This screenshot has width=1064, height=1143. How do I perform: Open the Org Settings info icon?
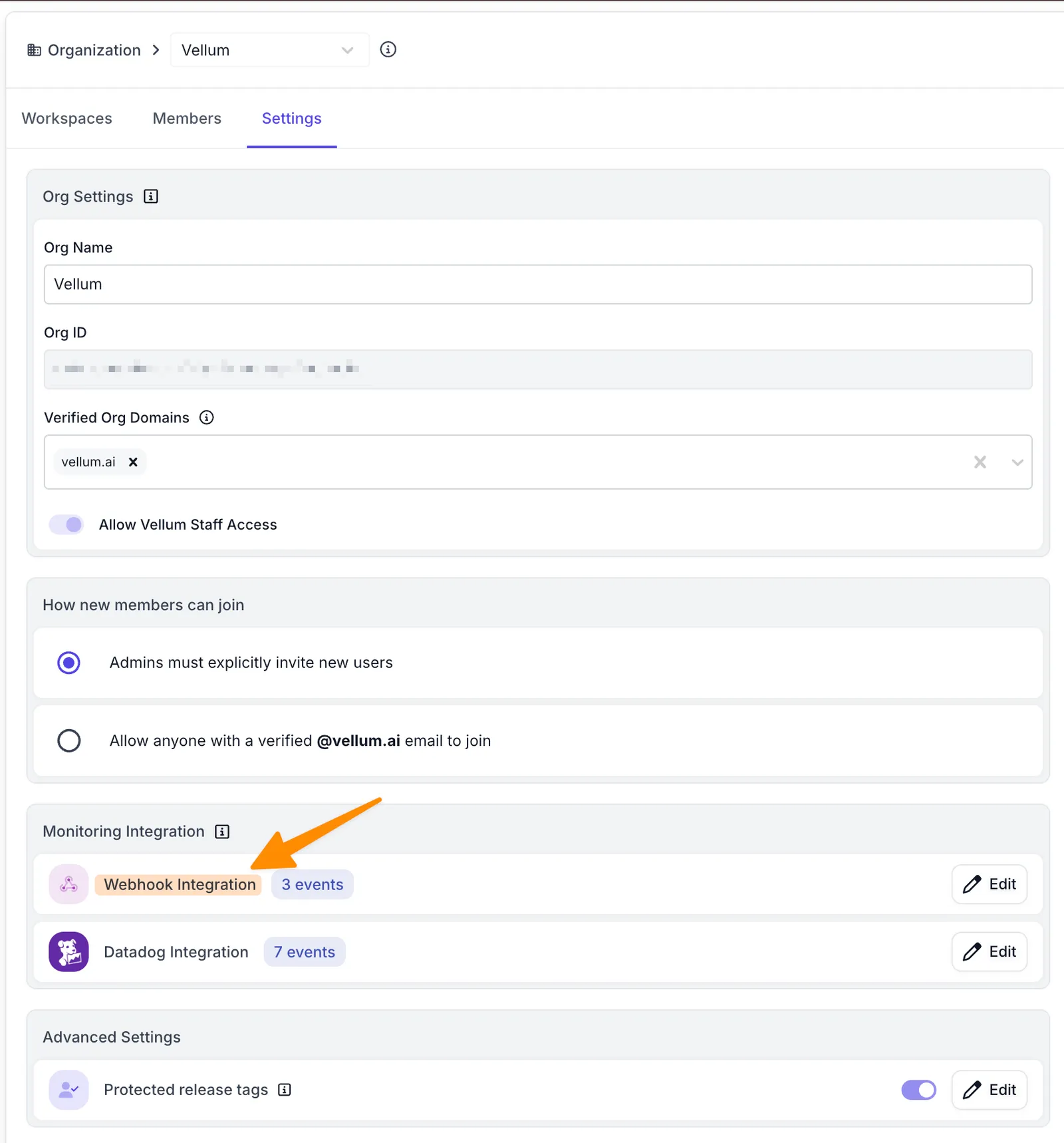point(151,196)
